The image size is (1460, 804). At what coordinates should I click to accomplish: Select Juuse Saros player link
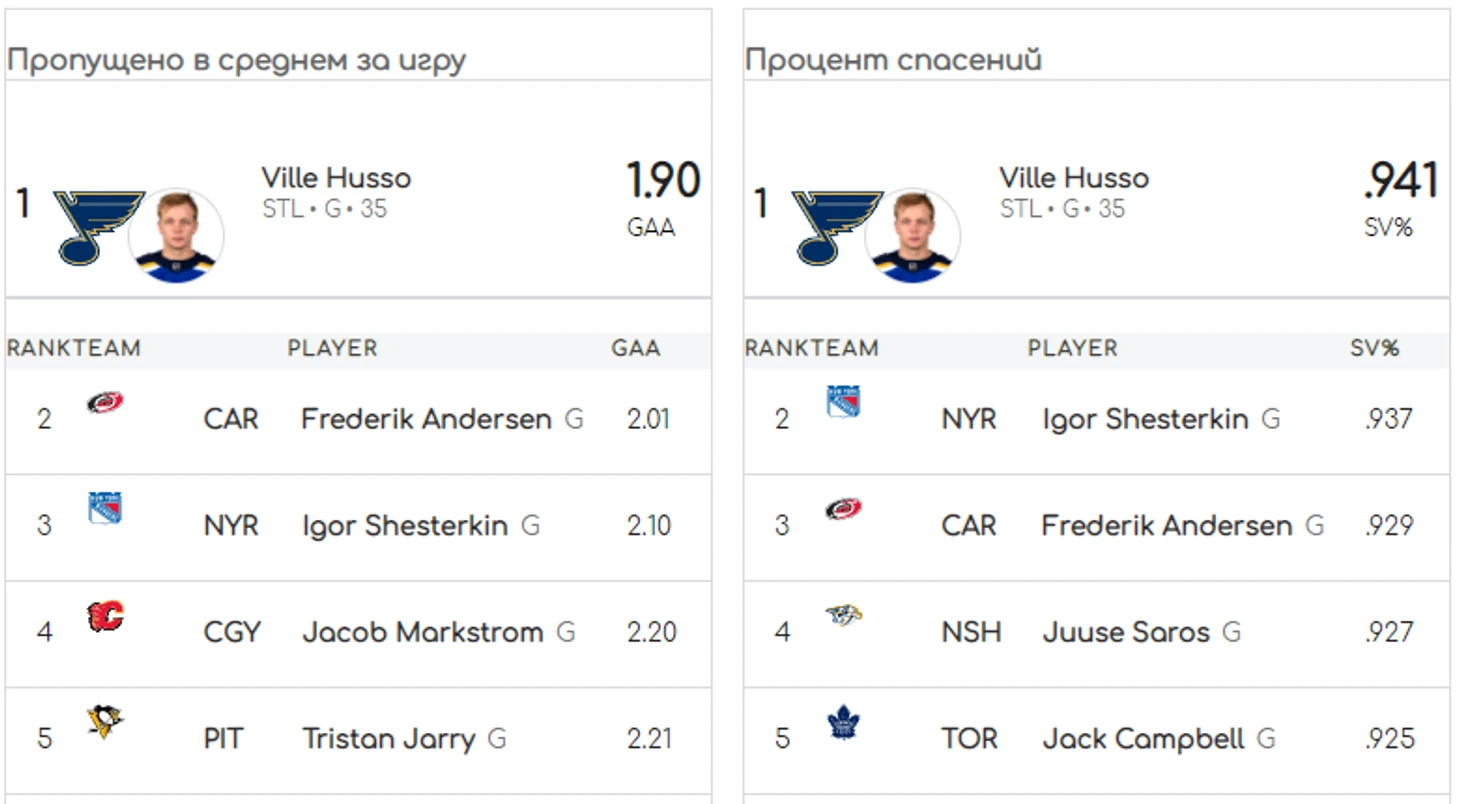click(x=1126, y=632)
